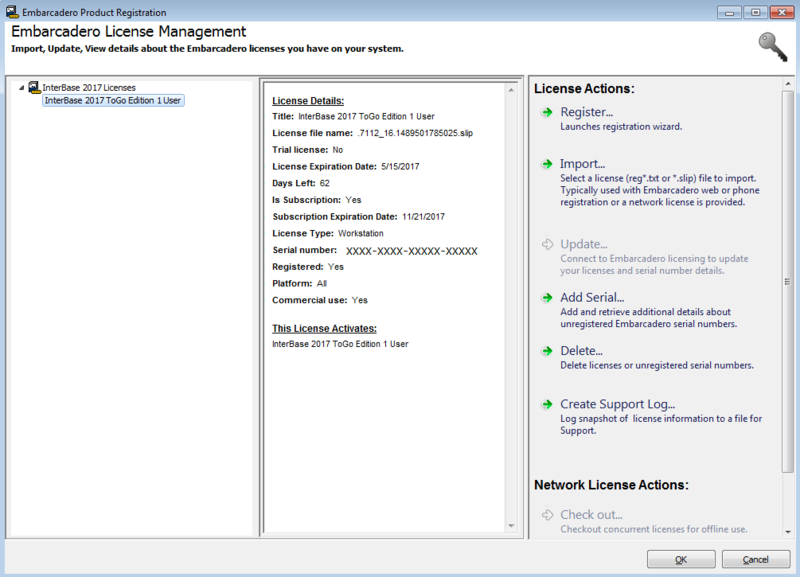The height and width of the screenshot is (577, 800).
Task: Close the Embarcadero Product Registration window
Action: 782,12
